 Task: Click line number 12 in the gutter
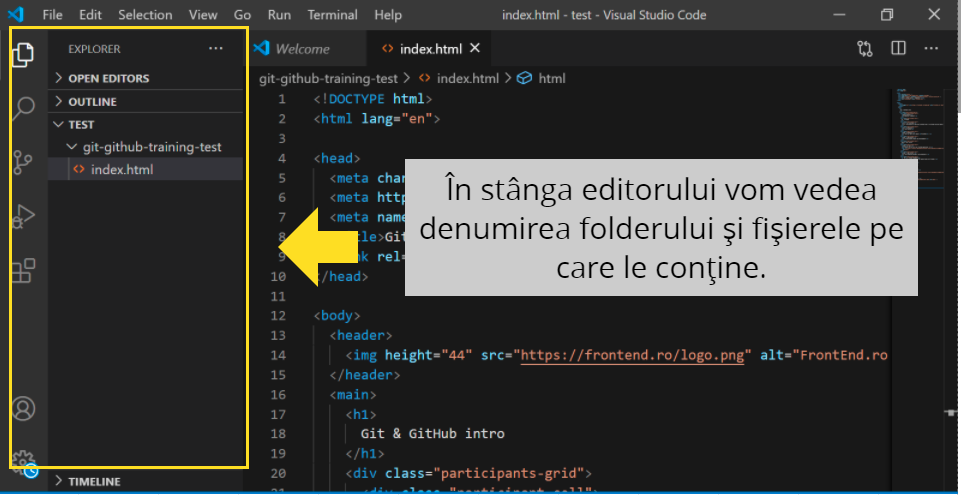click(278, 316)
